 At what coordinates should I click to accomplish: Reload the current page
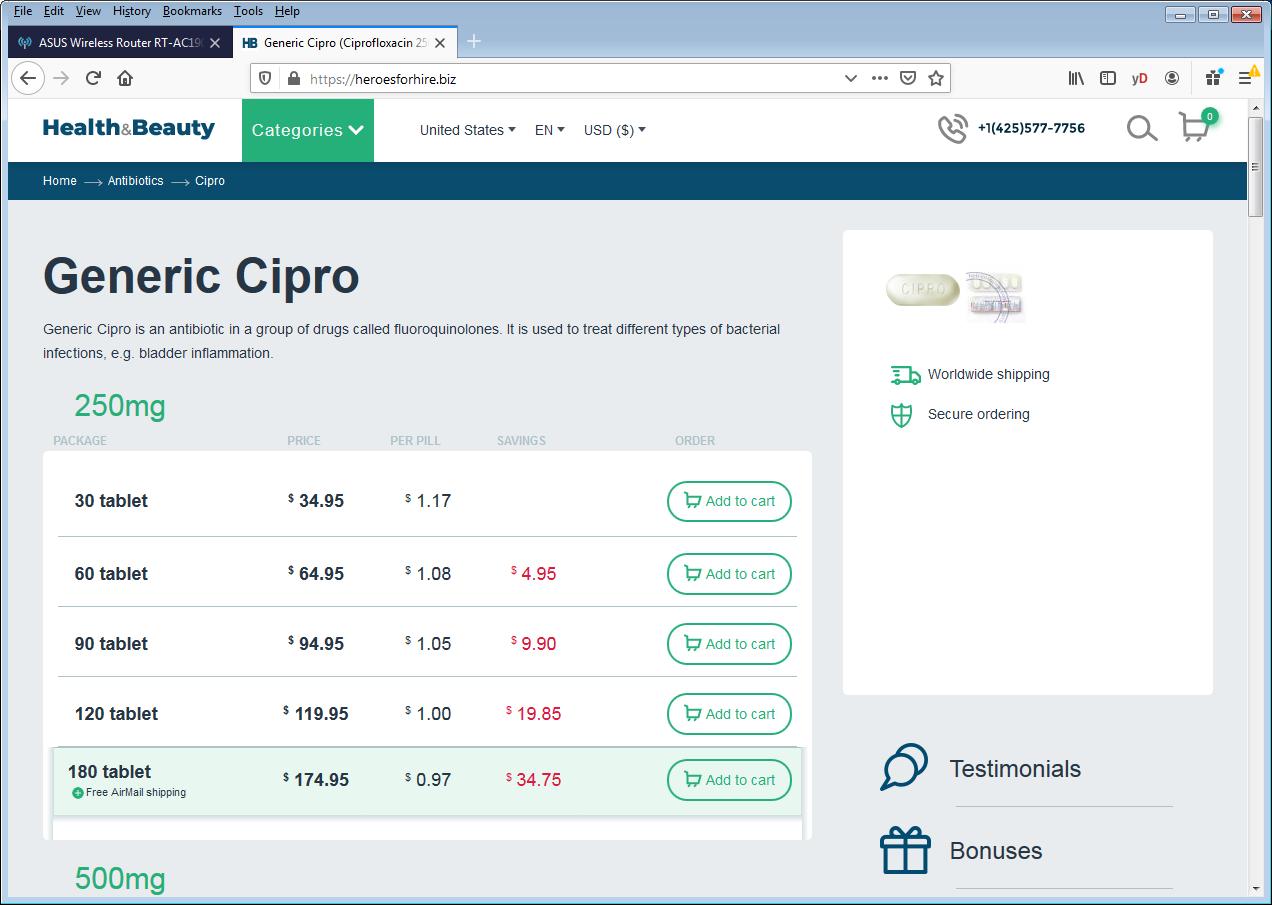(x=93, y=78)
